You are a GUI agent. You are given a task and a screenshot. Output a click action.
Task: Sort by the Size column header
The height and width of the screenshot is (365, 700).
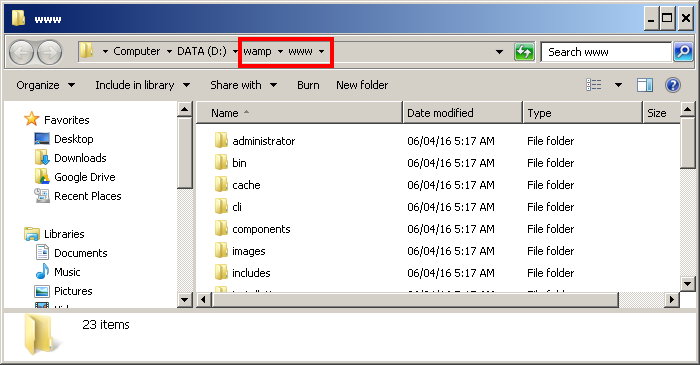[x=661, y=113]
